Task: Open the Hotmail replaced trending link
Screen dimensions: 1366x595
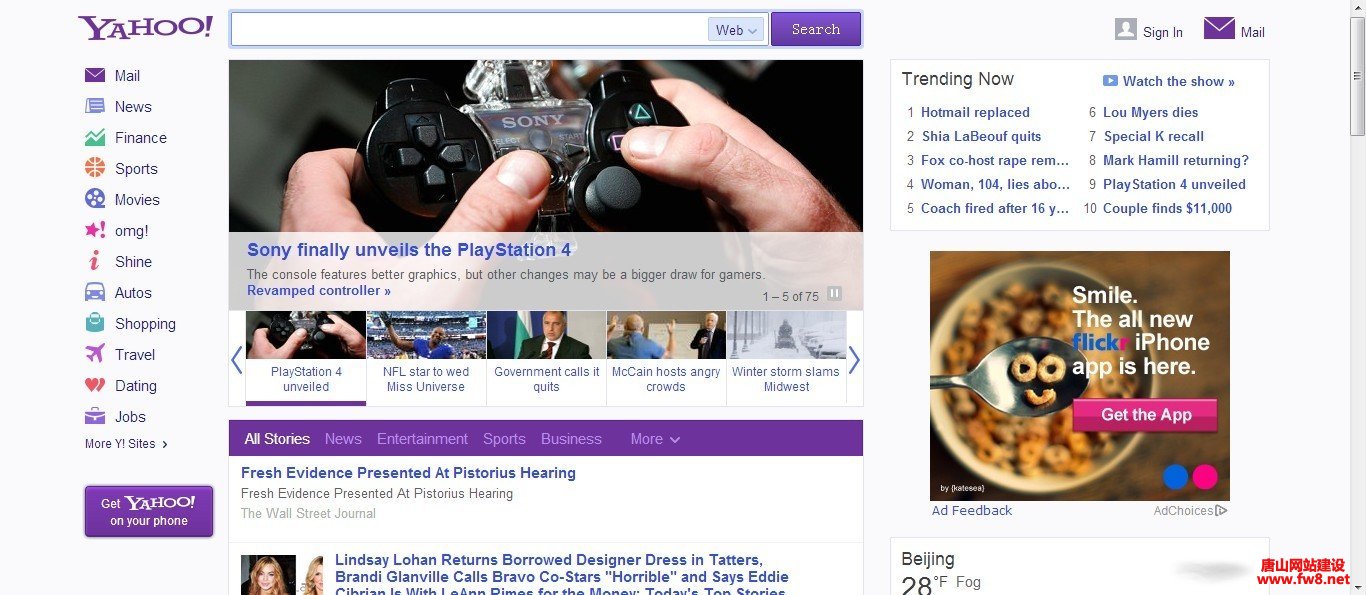Action: (x=975, y=113)
